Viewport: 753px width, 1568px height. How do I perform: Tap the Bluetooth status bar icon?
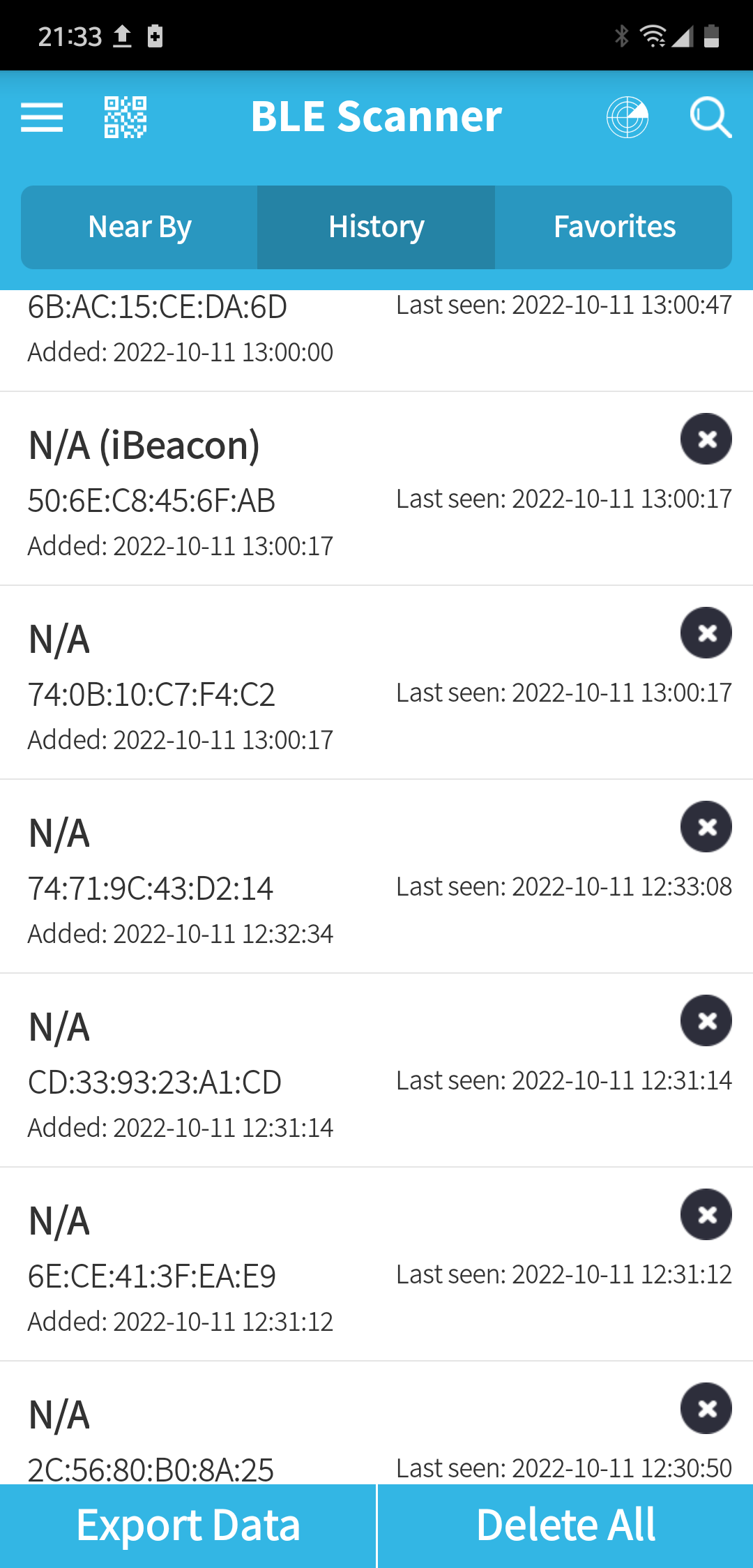pos(621,36)
